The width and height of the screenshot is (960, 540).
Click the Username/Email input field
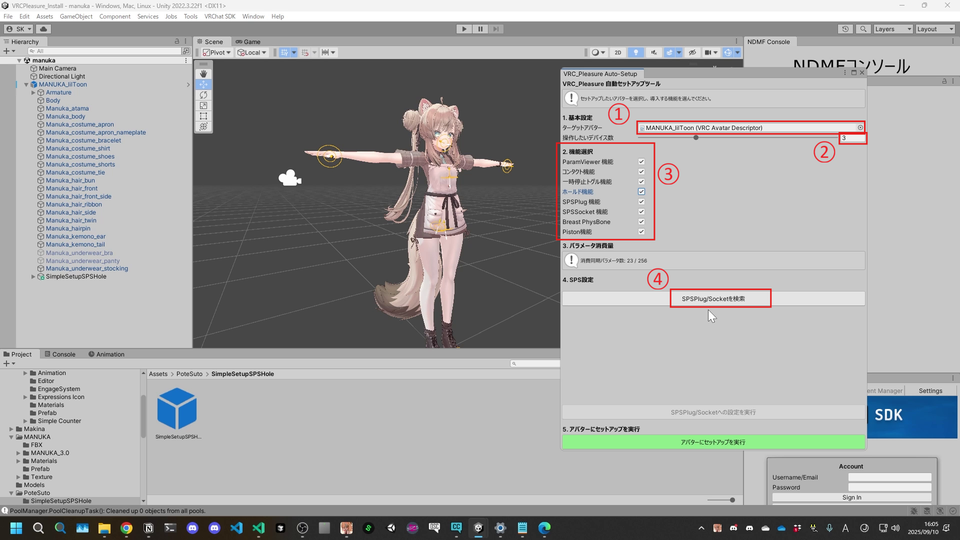point(889,478)
